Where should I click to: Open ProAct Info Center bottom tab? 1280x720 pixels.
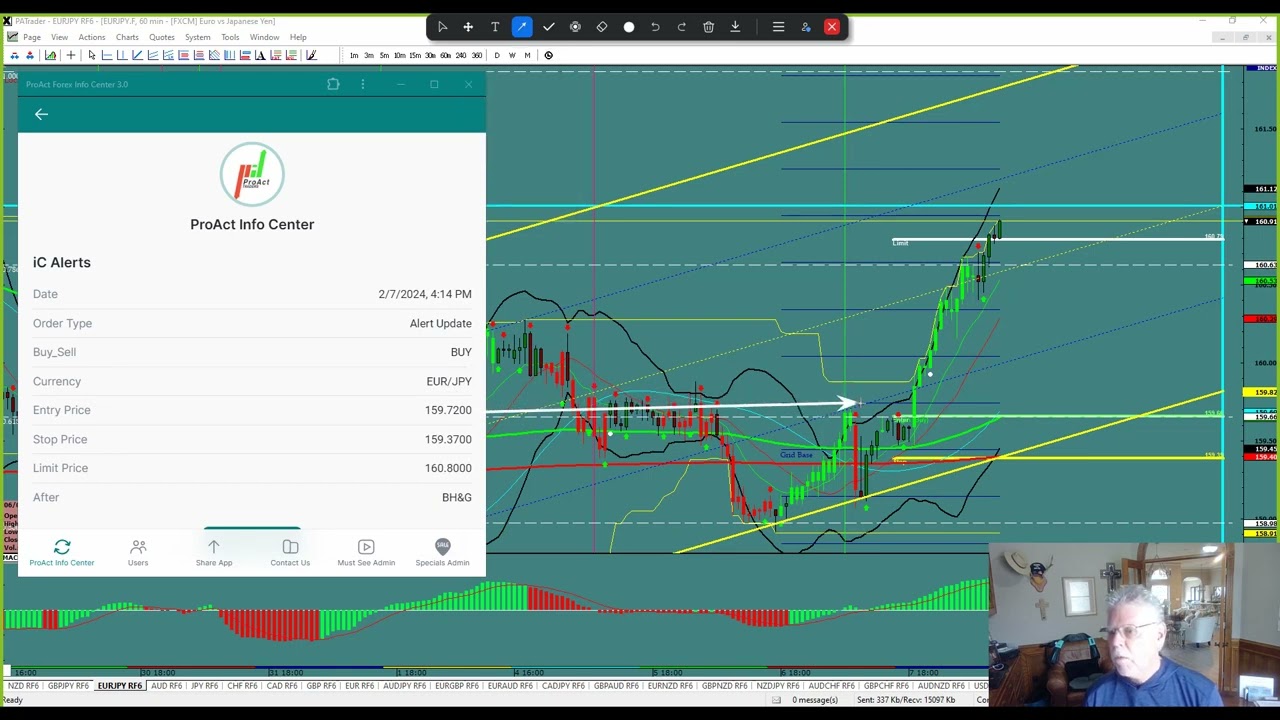click(62, 552)
